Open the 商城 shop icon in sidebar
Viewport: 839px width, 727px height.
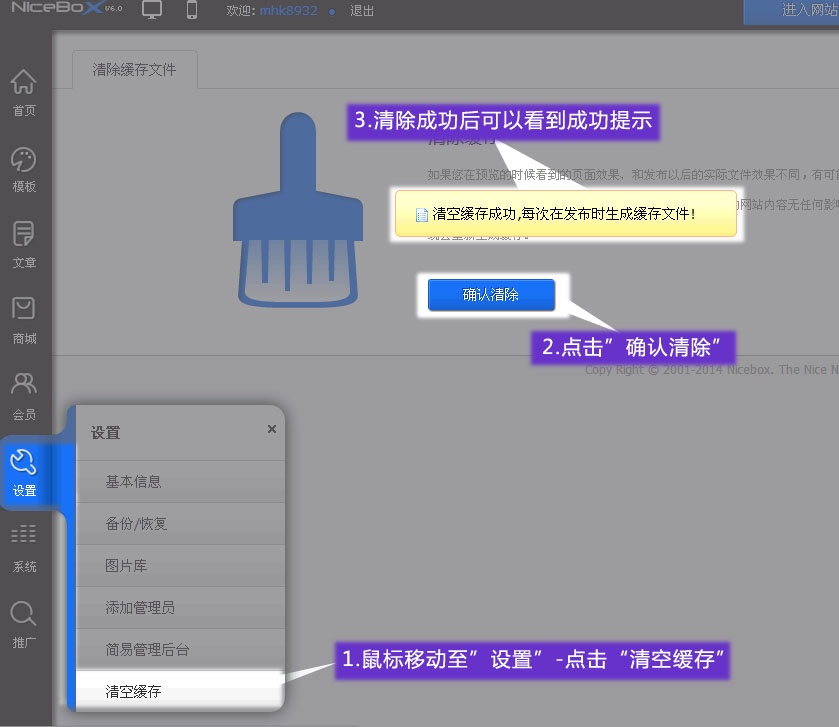tap(24, 312)
